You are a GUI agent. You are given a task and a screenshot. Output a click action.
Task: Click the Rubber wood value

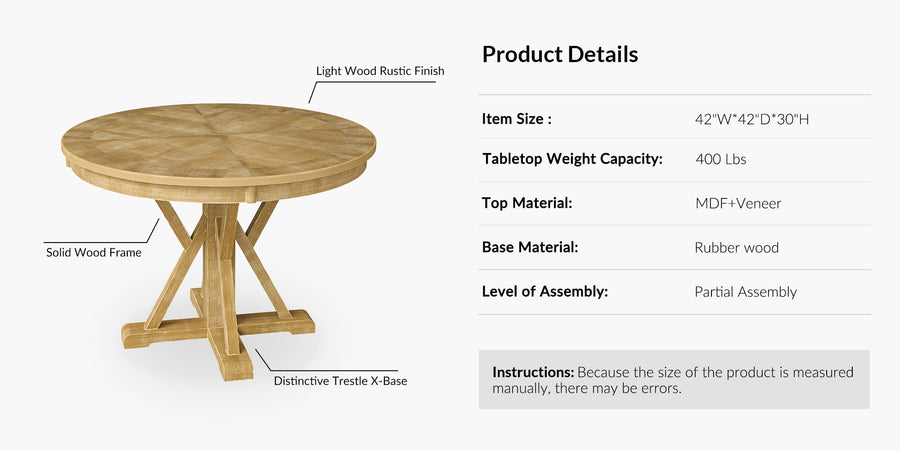tap(736, 247)
